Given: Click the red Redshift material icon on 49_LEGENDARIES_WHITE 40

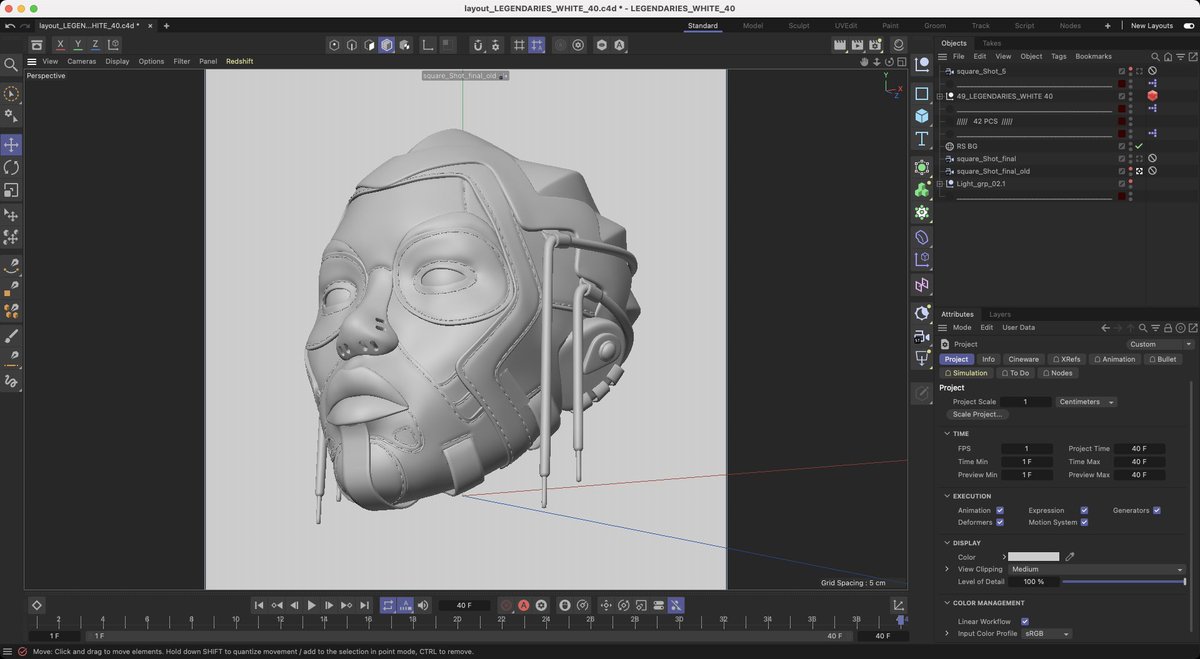Looking at the screenshot, I should (x=1152, y=96).
